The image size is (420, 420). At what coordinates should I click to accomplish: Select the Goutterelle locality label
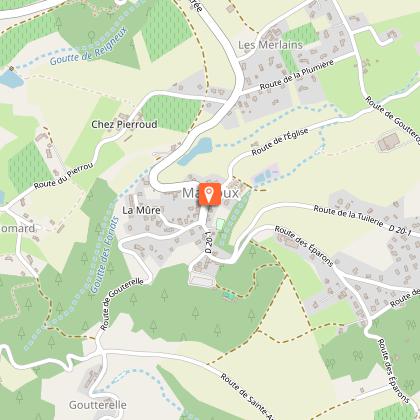98,405
